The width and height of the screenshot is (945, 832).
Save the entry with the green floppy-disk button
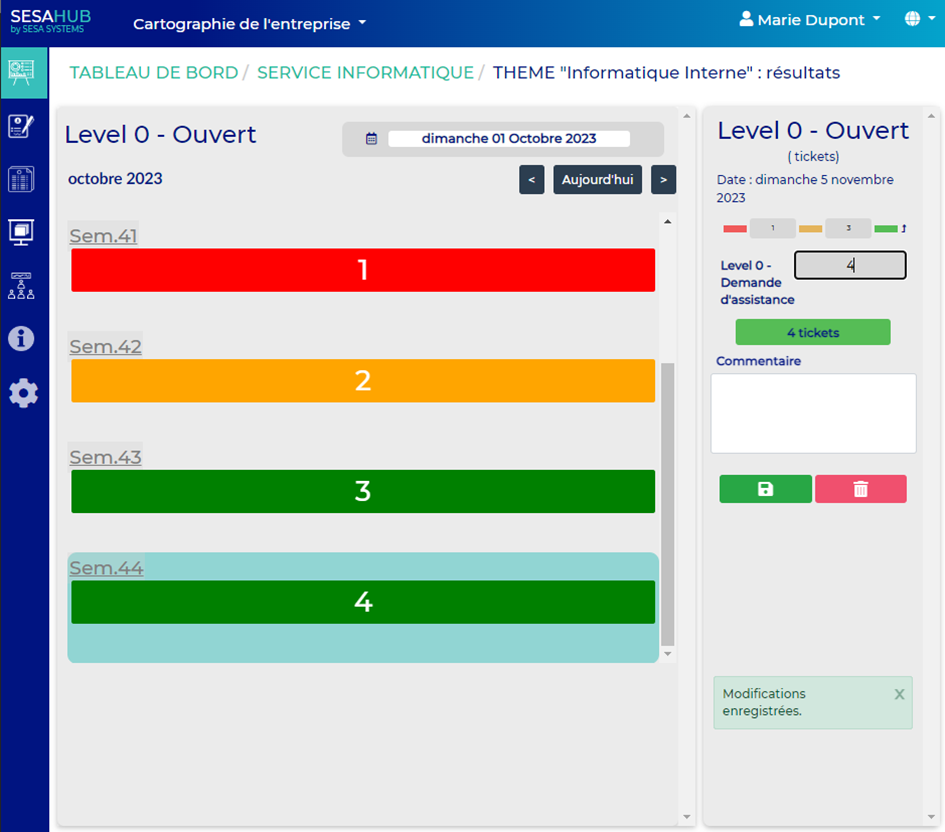(x=765, y=489)
